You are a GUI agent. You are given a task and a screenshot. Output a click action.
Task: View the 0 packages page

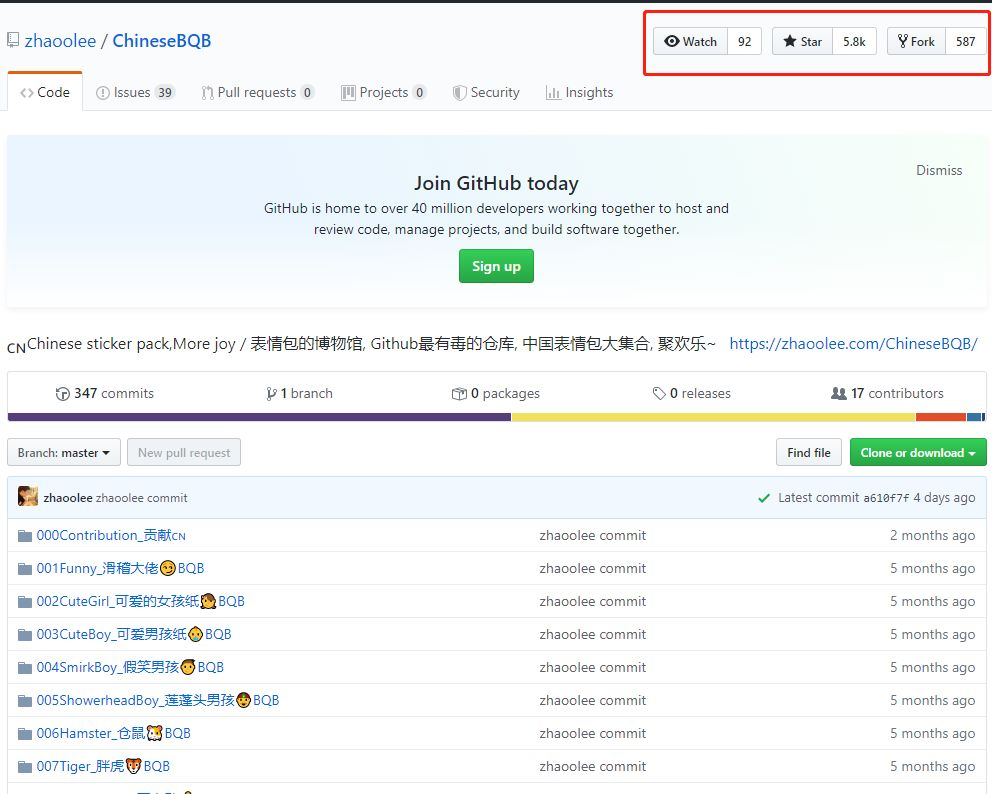click(495, 394)
